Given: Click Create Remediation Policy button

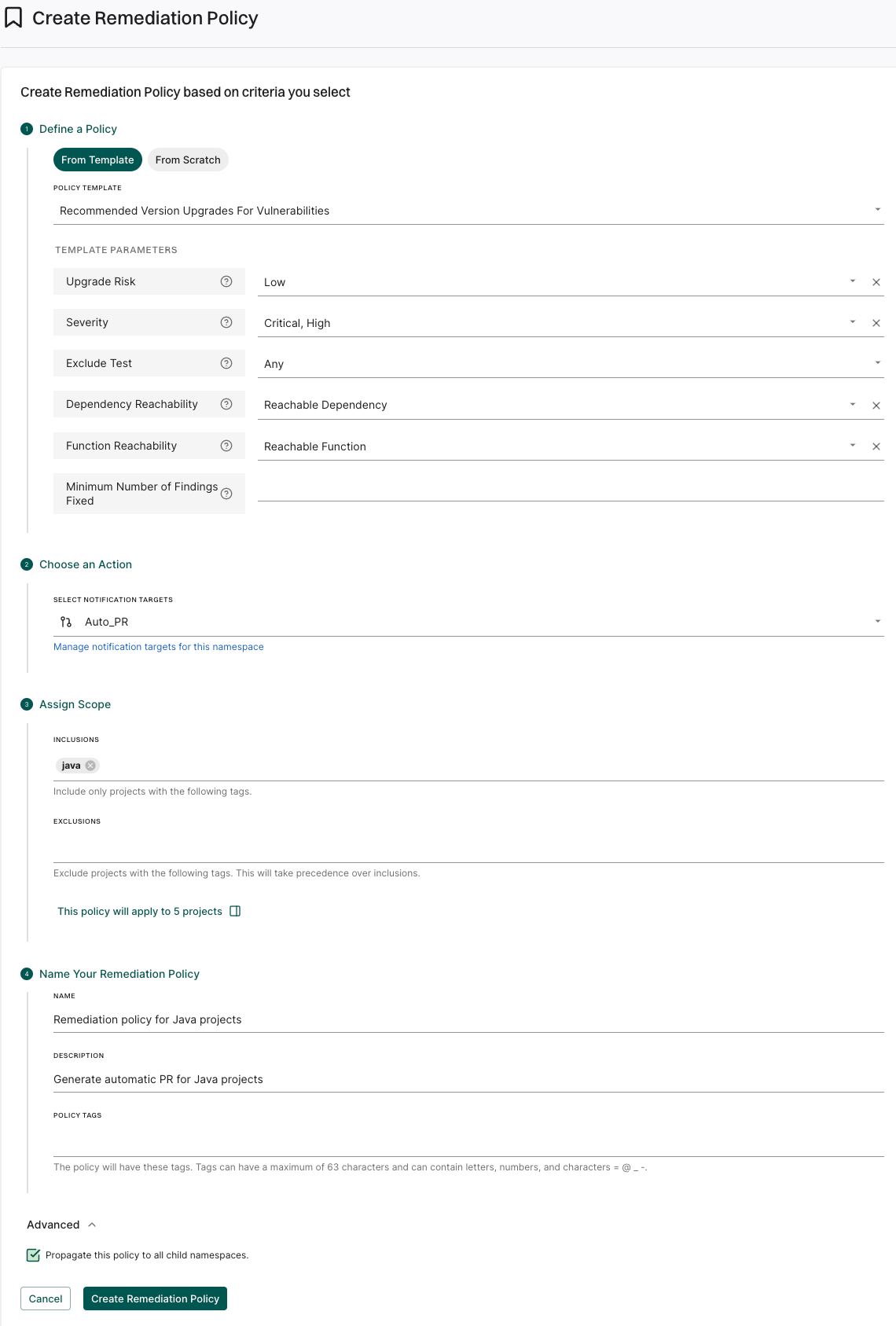Looking at the screenshot, I should pyautogui.click(x=155, y=1298).
